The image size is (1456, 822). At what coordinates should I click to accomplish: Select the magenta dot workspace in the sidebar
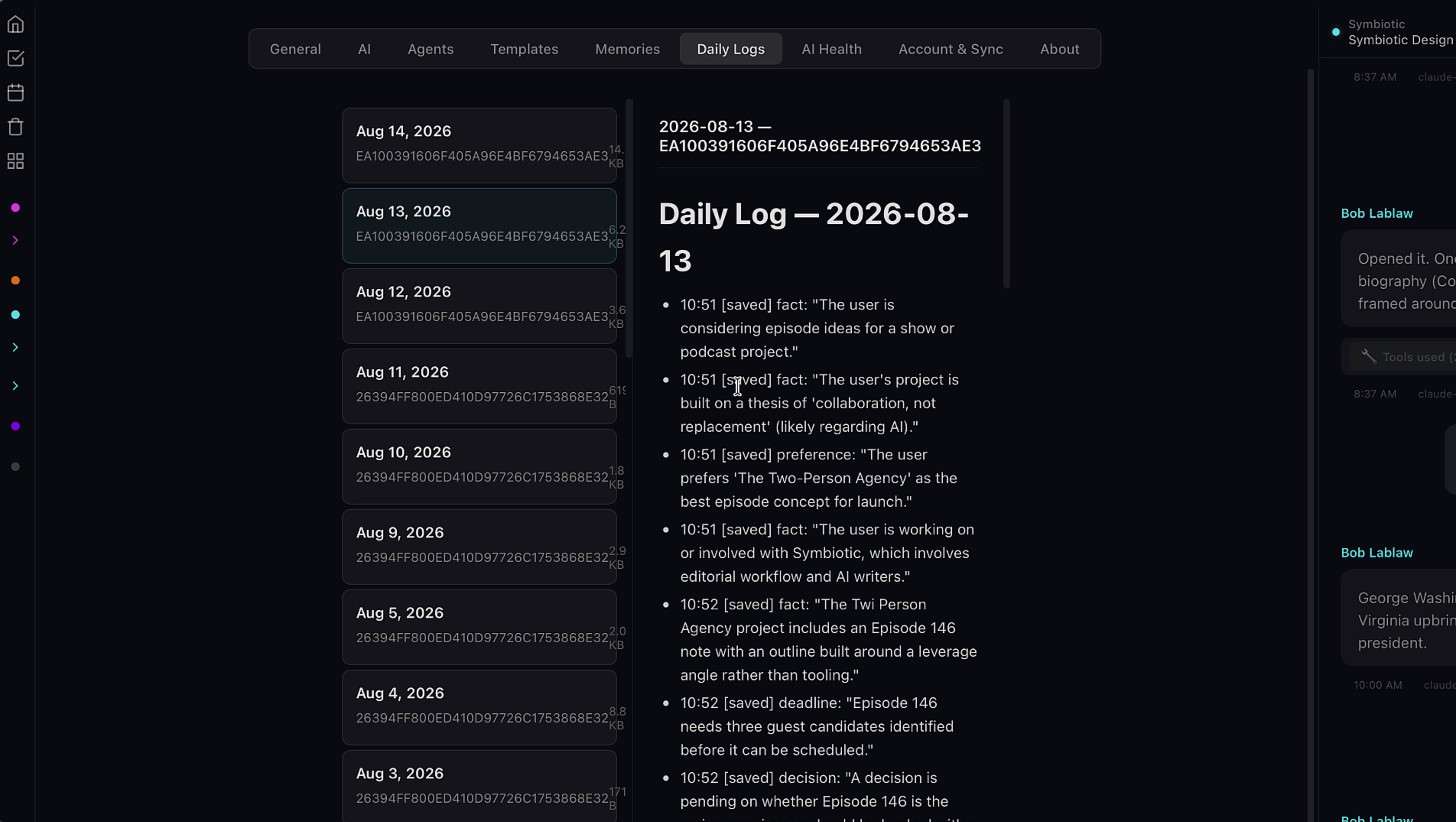click(16, 208)
